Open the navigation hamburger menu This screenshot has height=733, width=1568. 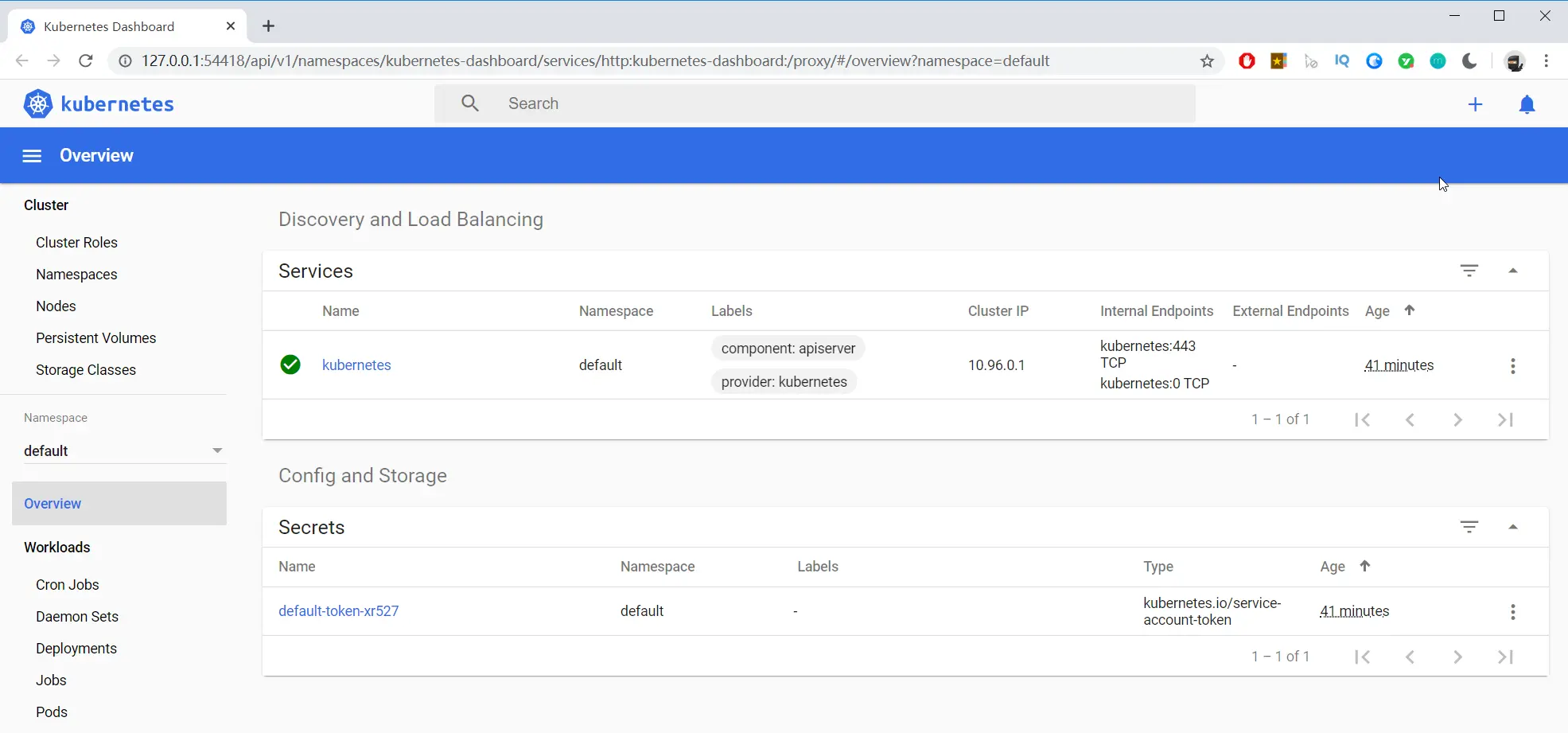coord(32,155)
